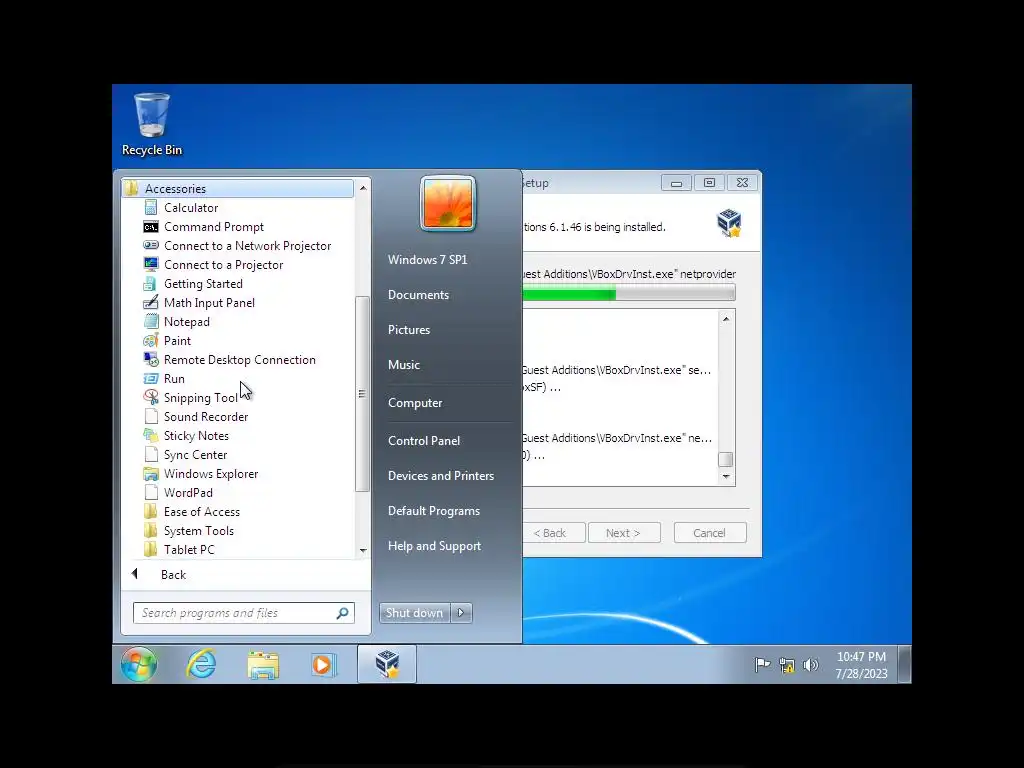Click the Setup log scrollbar thumb
Screen dimensions: 1024x768
[x=726, y=459]
